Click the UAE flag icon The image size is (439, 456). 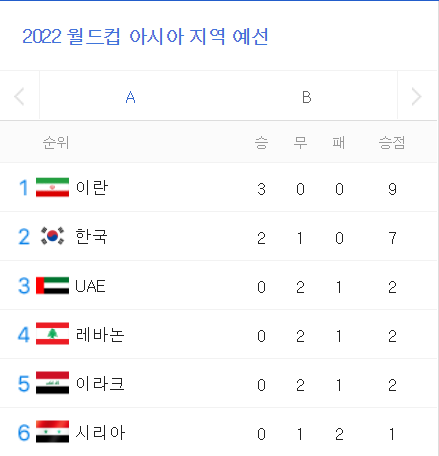[x=52, y=285]
